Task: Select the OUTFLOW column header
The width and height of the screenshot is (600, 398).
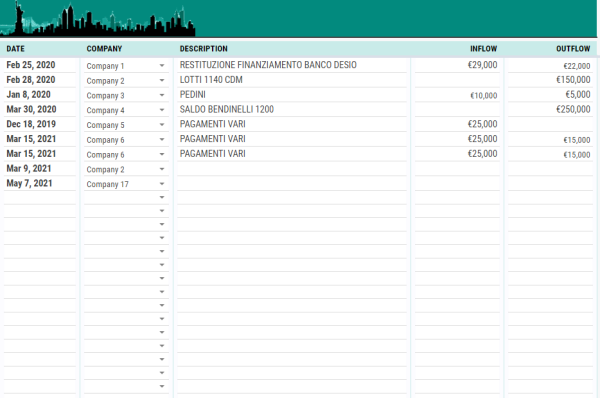Action: point(573,49)
